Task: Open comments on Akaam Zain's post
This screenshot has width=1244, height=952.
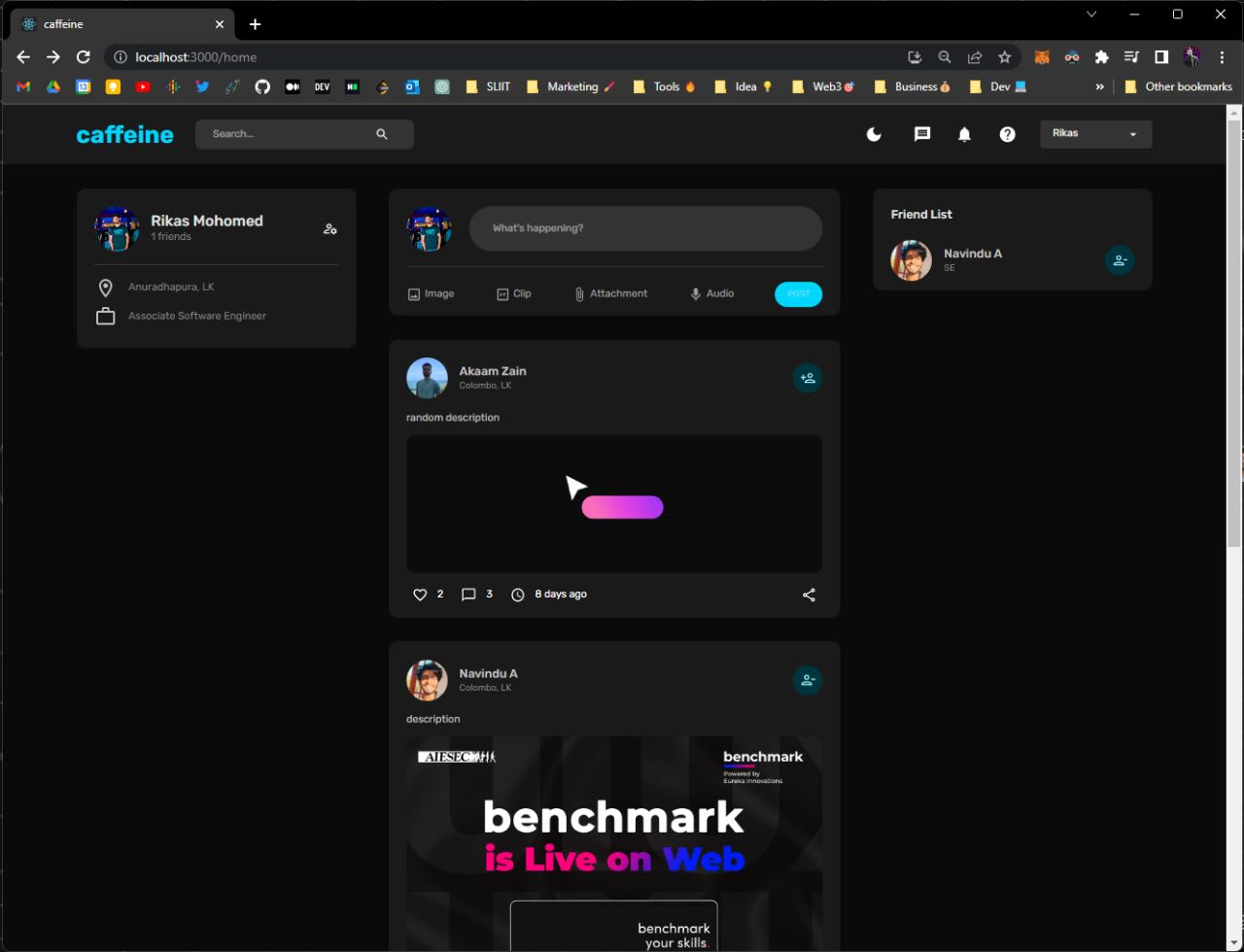Action: 468,595
